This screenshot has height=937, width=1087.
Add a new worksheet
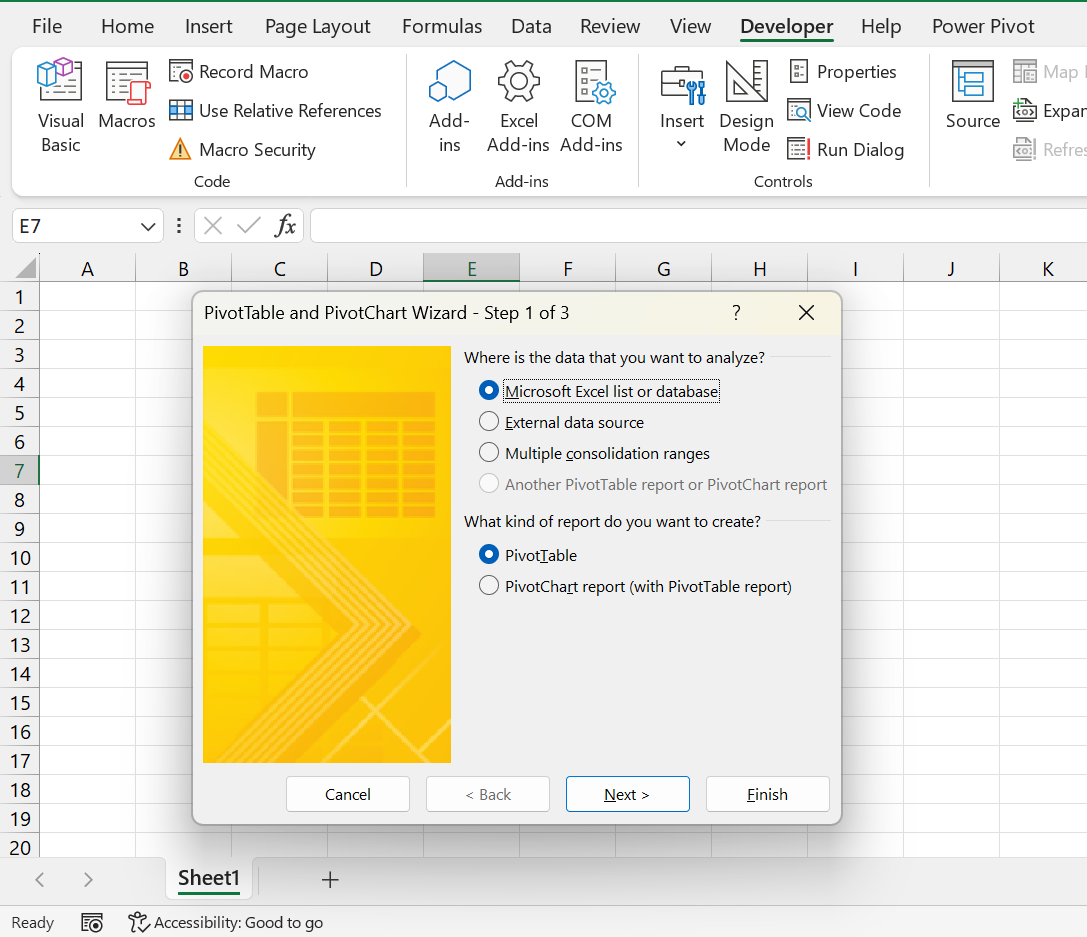coord(330,879)
